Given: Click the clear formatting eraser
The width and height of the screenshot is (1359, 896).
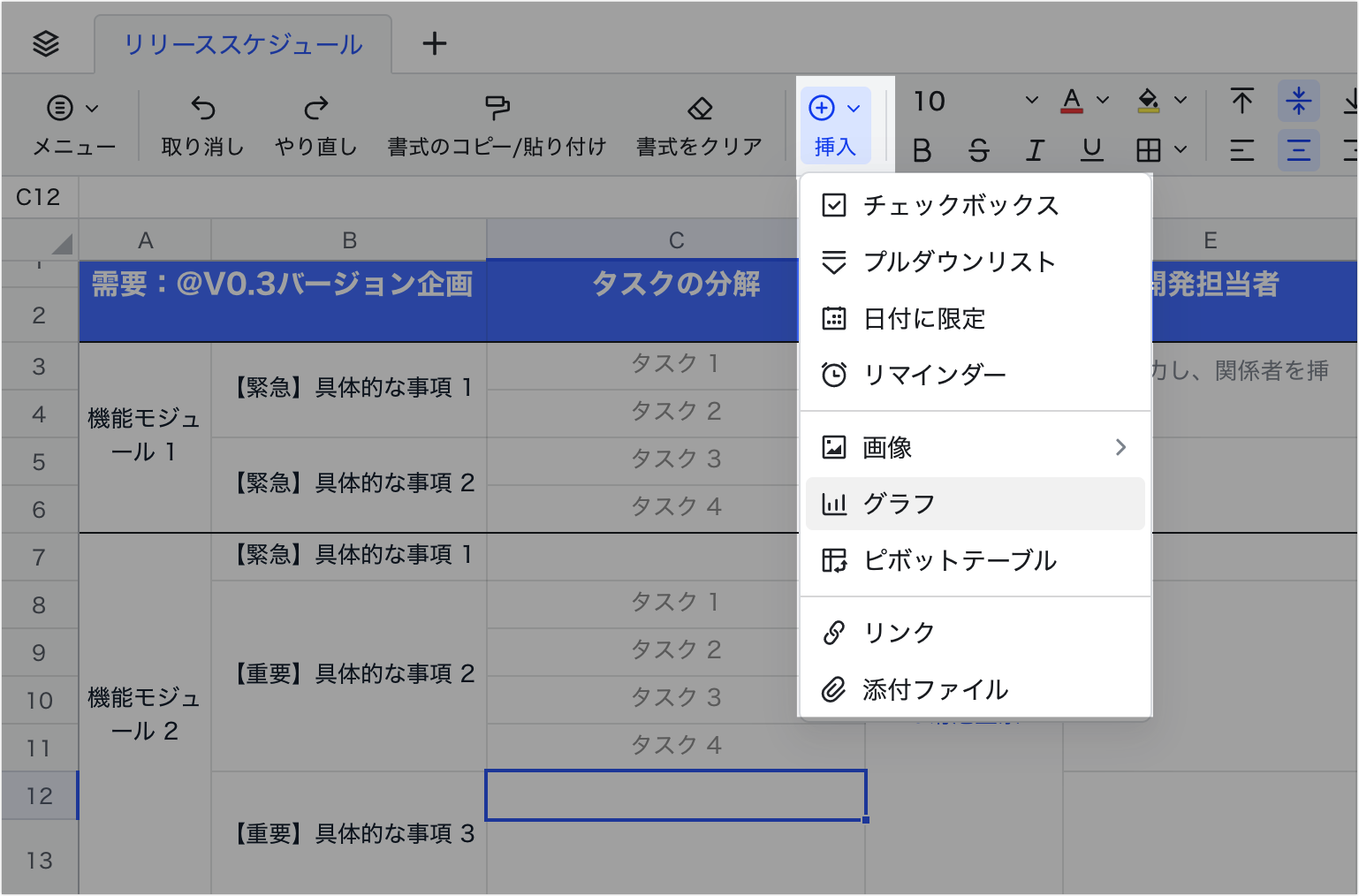Looking at the screenshot, I should click(x=699, y=109).
